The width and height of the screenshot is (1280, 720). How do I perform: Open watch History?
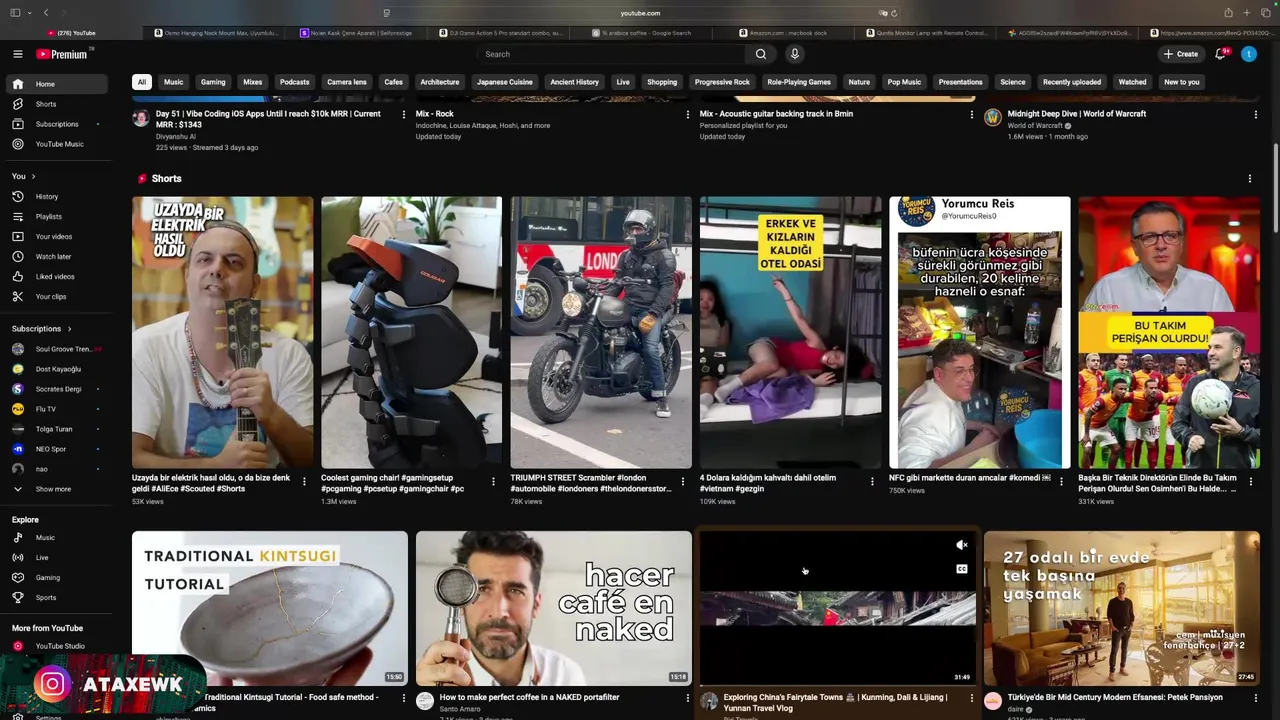tap(57, 196)
